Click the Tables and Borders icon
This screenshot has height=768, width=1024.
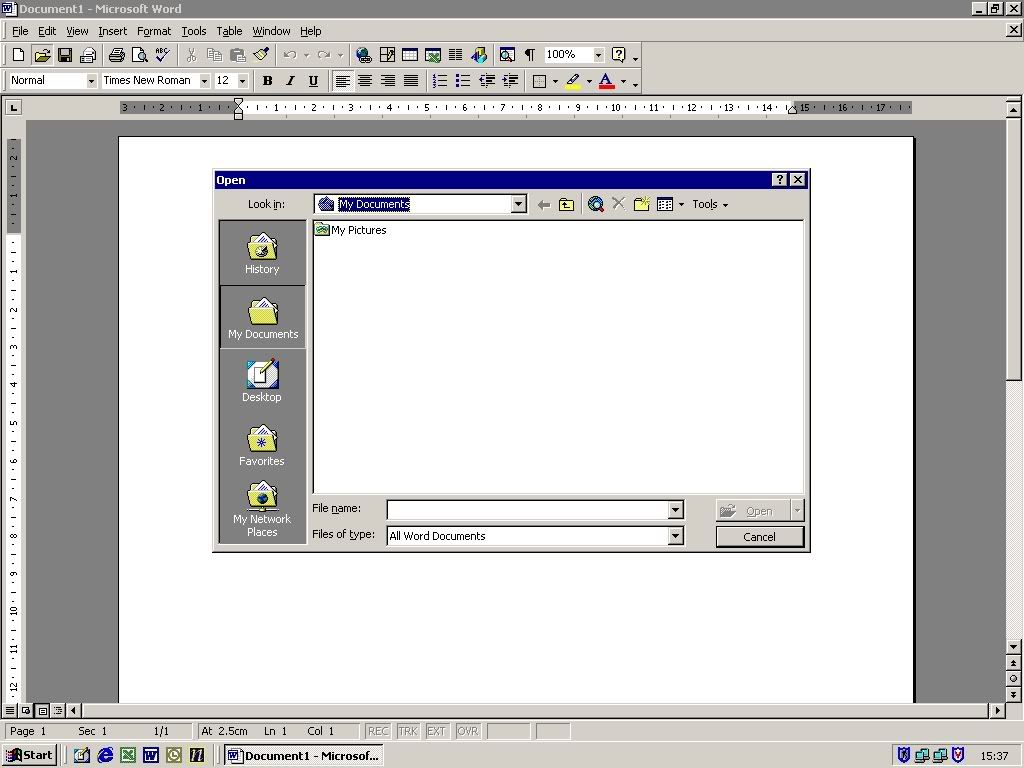click(387, 55)
